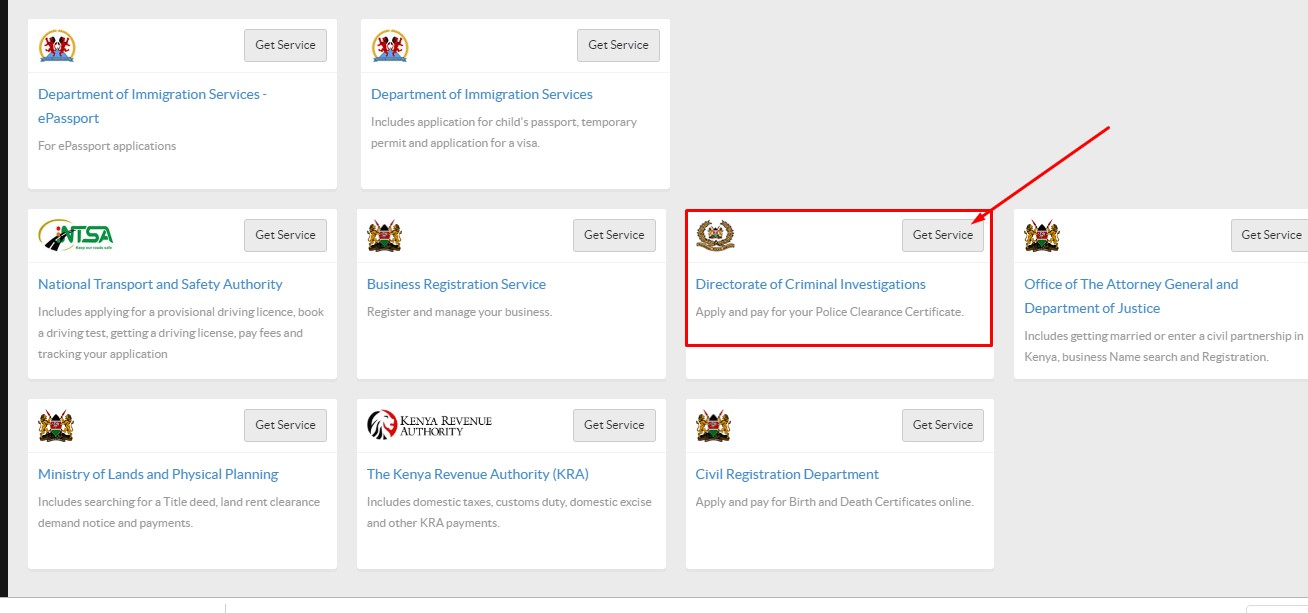Screen dimensions: 1308x613
Task: Click logo on Department of Immigration Services visa card
Action: point(390,45)
